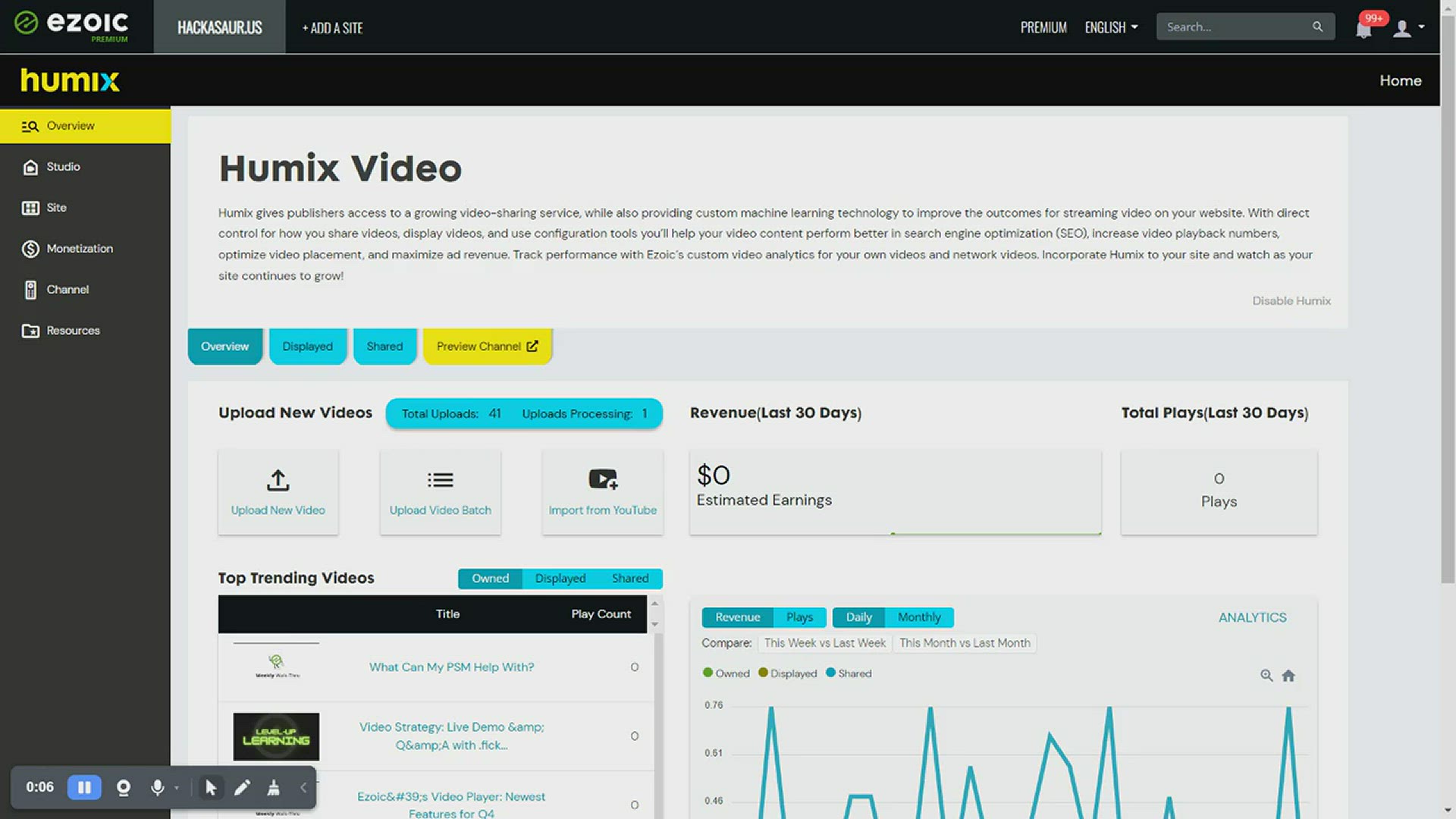Click the top search input field
This screenshot has height=819, width=1456.
coord(1235,27)
